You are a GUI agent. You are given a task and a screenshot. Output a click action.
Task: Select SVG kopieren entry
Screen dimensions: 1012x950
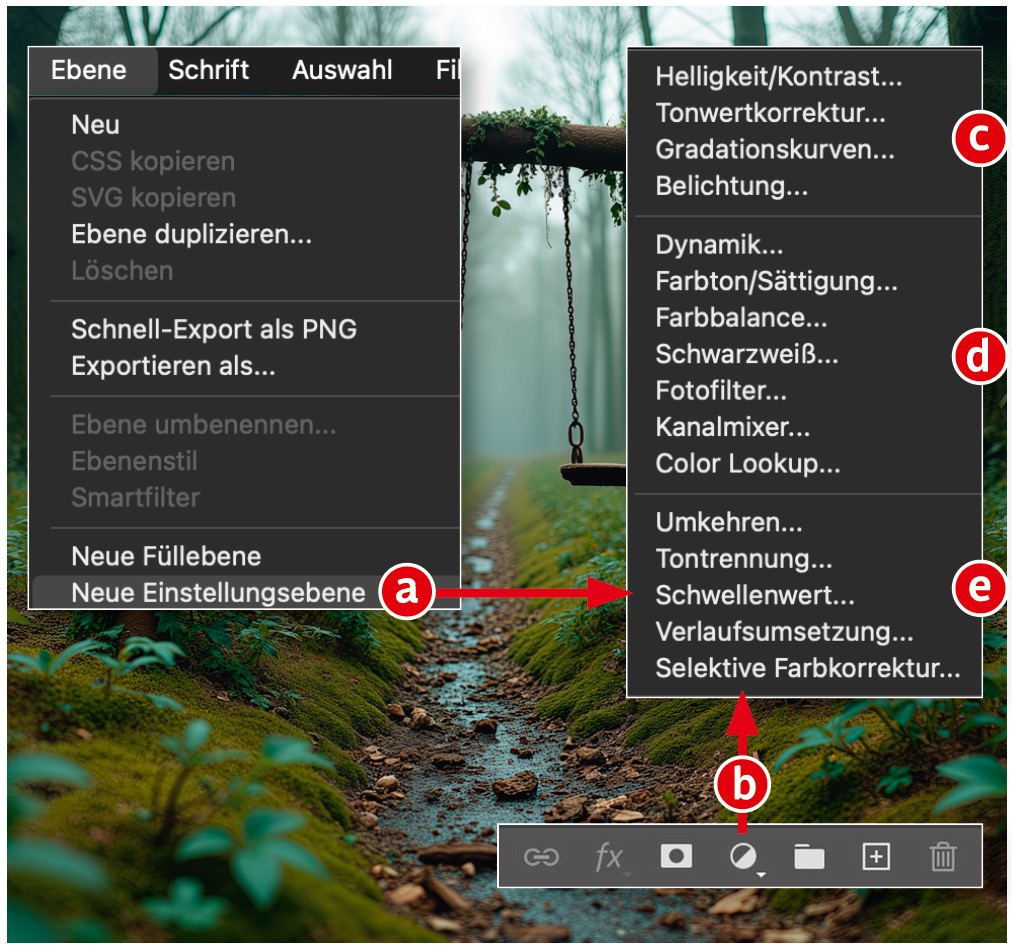(x=153, y=197)
